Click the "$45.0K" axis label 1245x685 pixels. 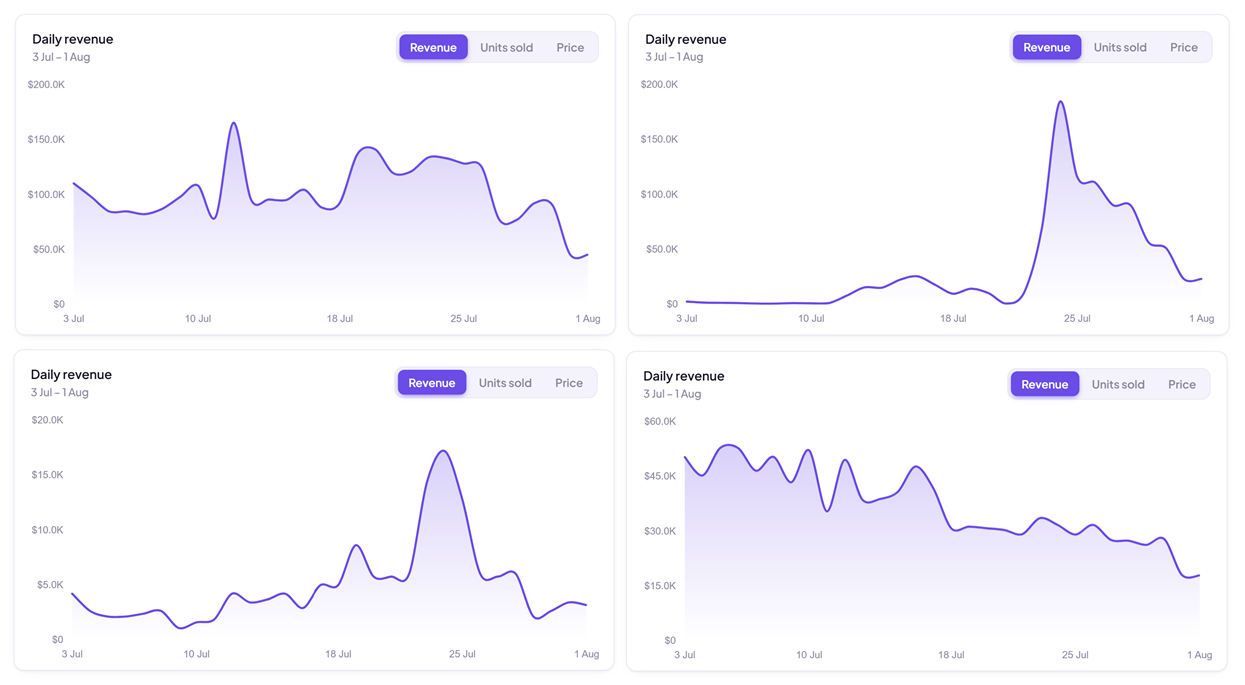coord(660,476)
